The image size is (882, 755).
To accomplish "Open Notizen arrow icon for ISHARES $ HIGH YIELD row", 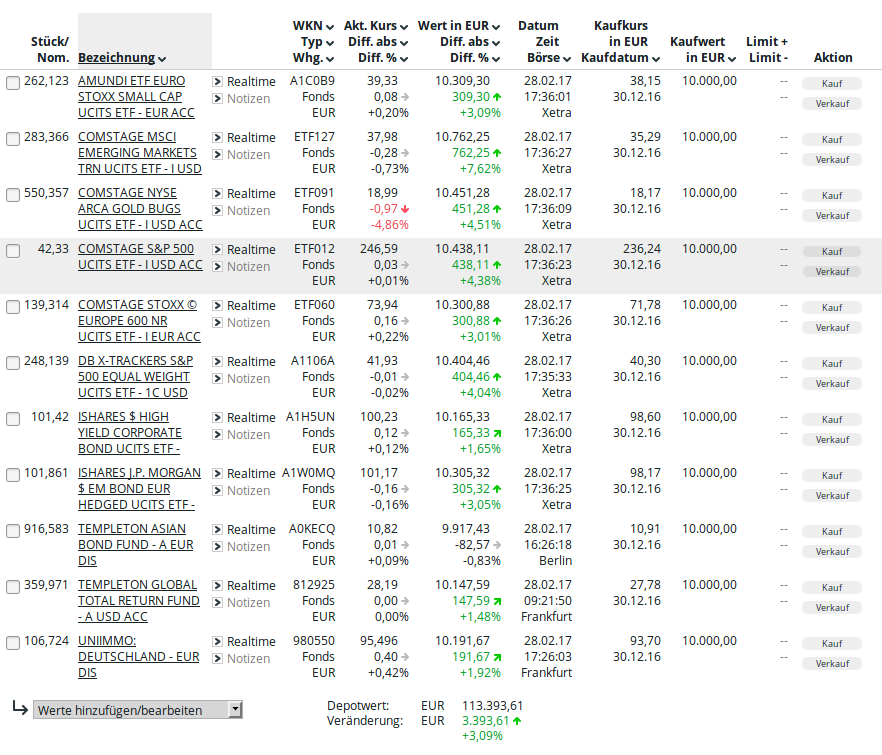I will coord(217,435).
